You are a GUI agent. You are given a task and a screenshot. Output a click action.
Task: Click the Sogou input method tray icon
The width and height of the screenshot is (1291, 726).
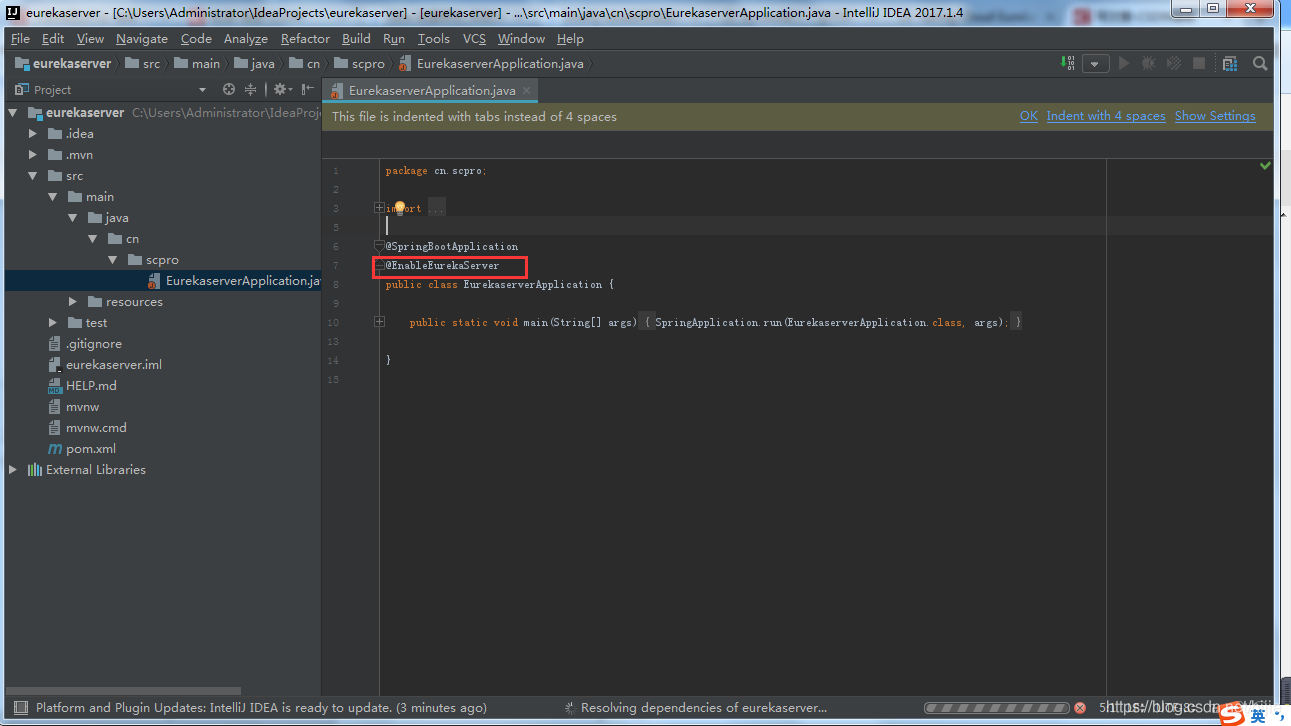[1230, 714]
